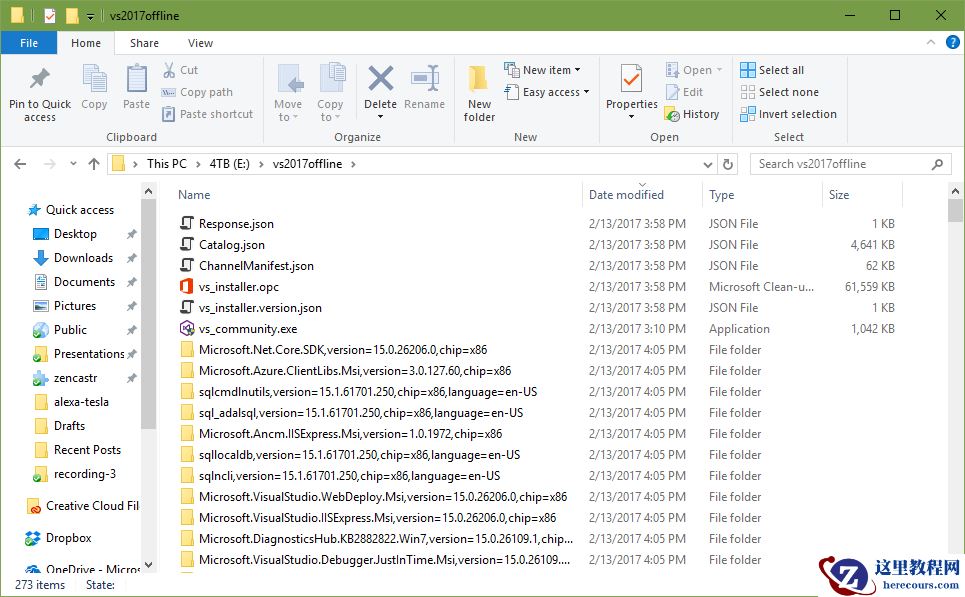Open the New item dropdown

542,70
